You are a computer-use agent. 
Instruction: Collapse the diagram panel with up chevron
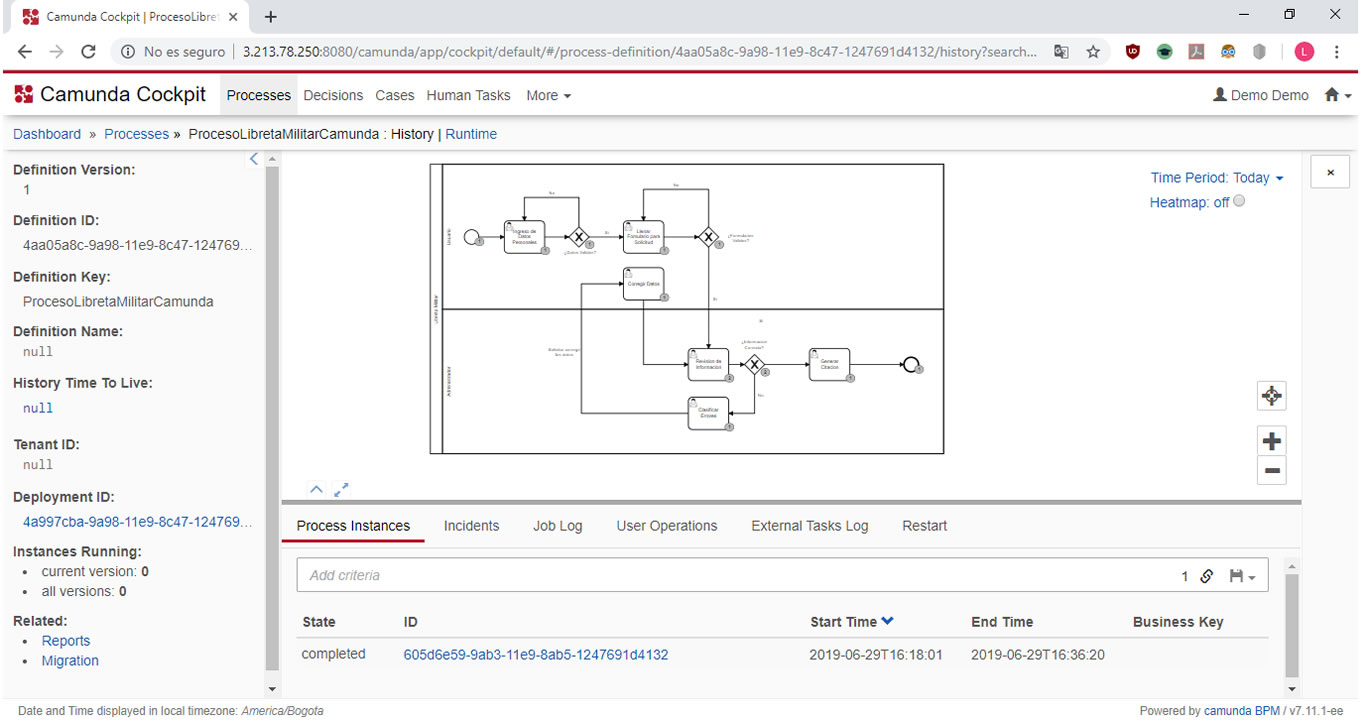click(x=316, y=489)
